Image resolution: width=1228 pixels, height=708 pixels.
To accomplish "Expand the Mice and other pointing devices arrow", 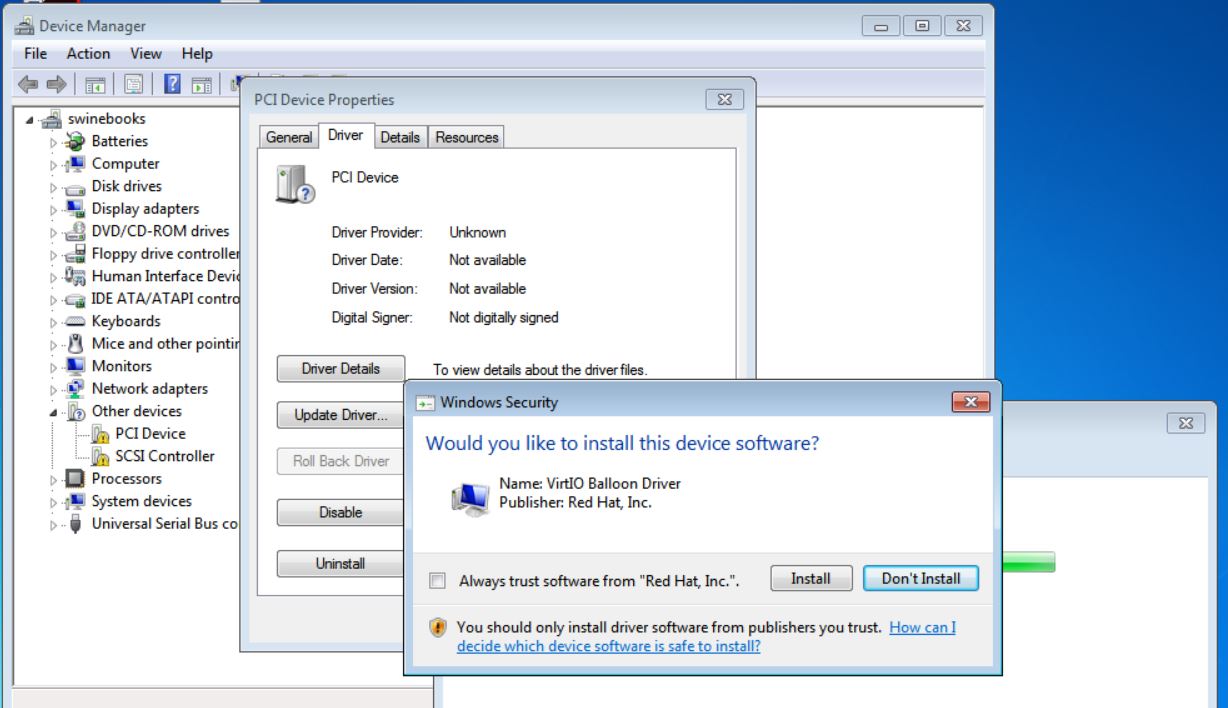I will 54,344.
